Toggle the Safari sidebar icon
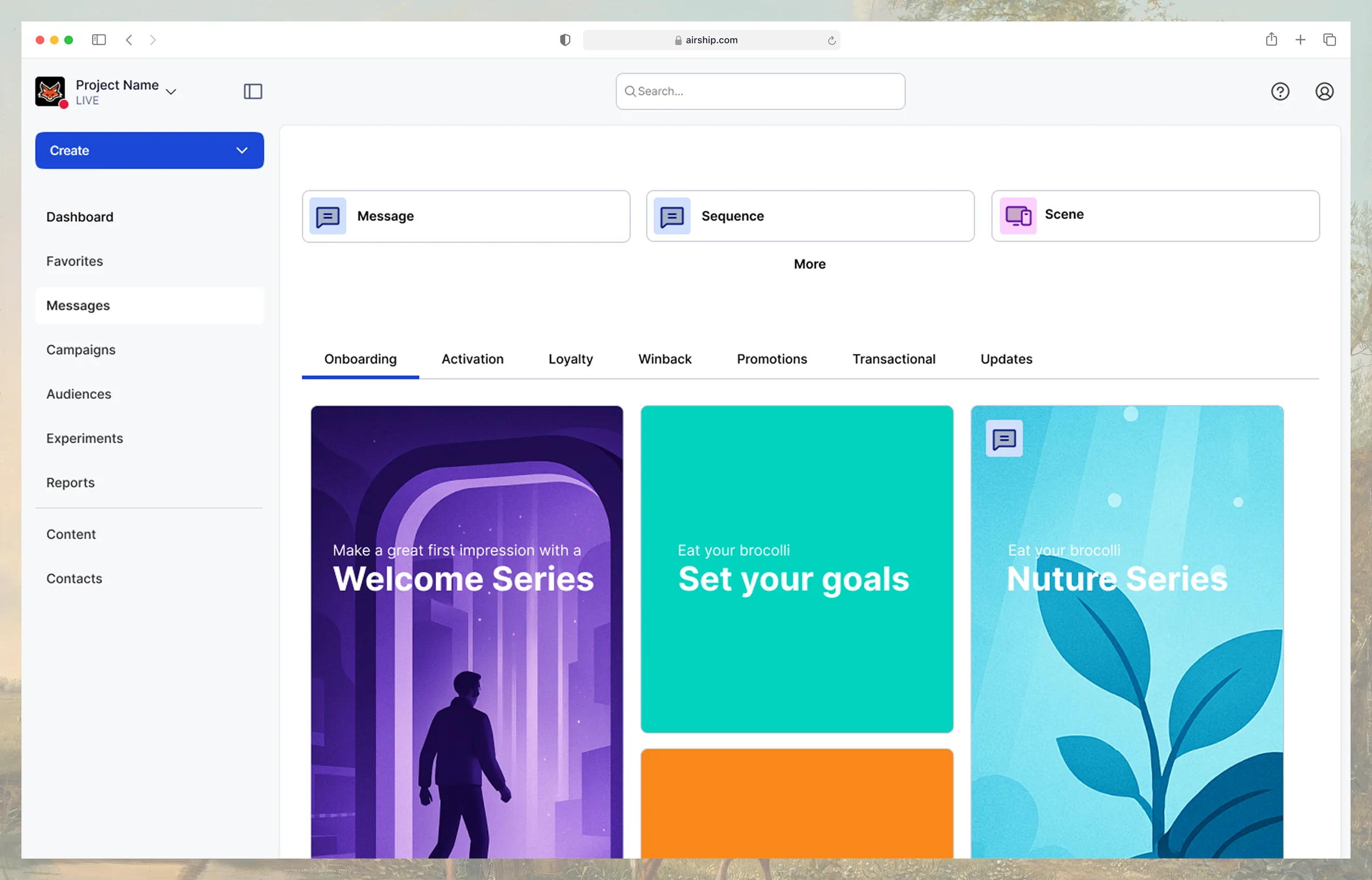The image size is (1372, 880). coord(99,39)
